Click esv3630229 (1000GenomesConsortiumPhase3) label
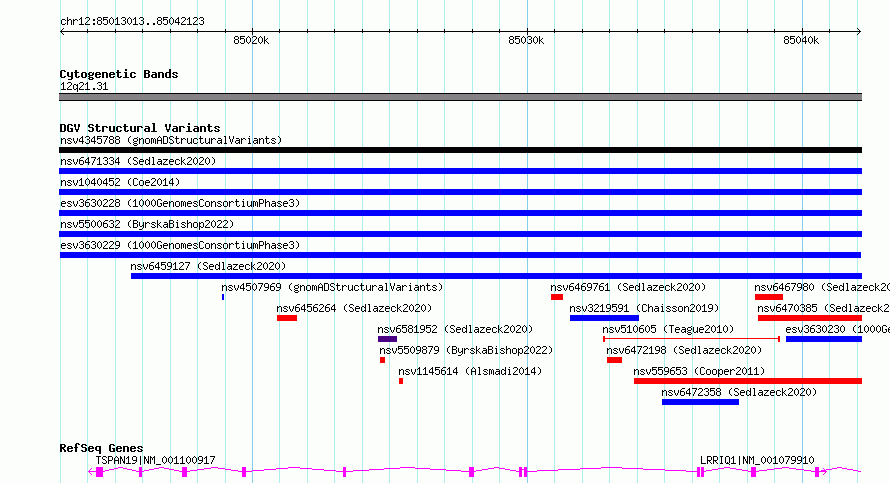Viewport: 890px width, 483px height. tap(180, 245)
